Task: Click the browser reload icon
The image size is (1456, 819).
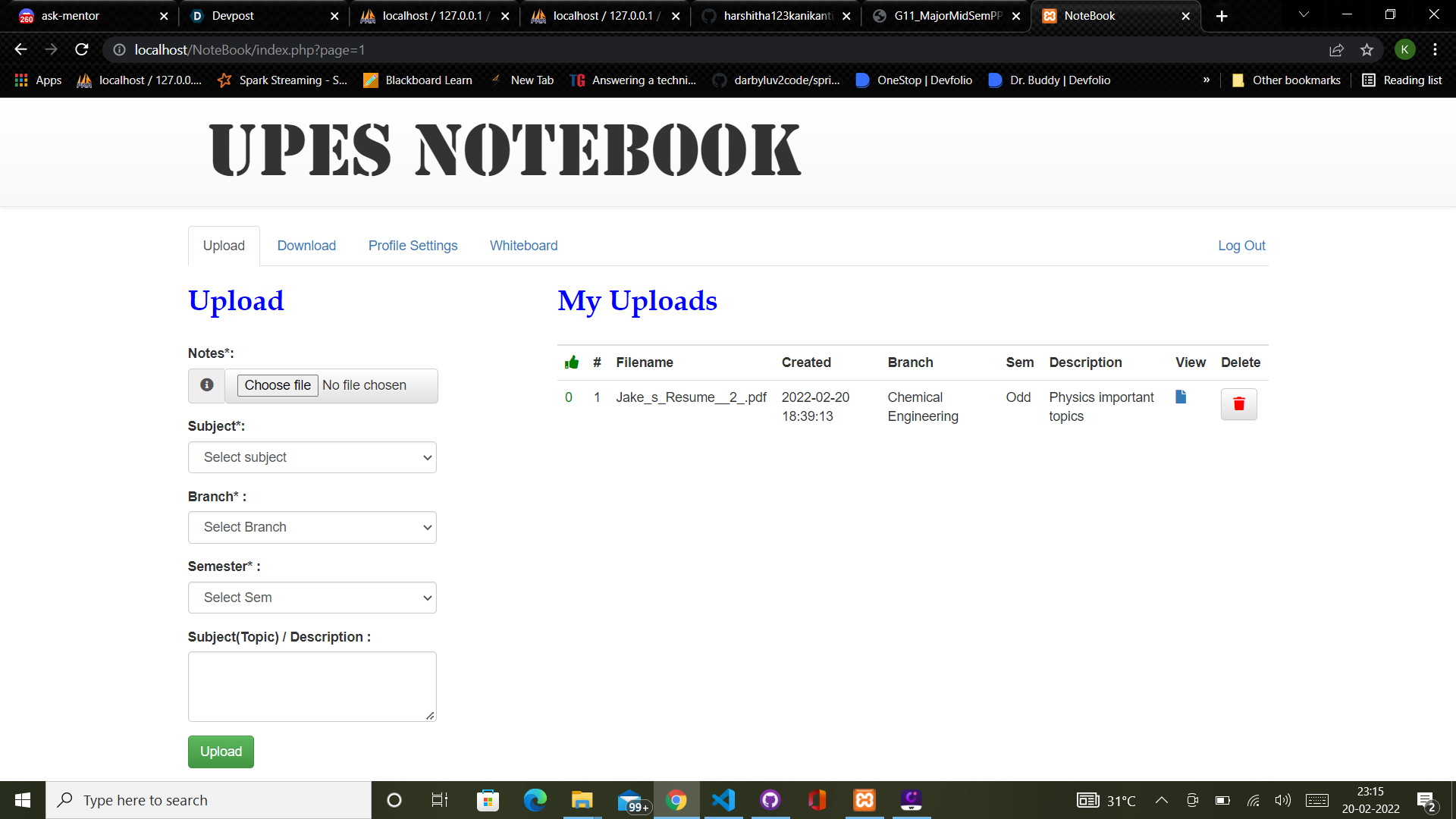Action: point(82,50)
